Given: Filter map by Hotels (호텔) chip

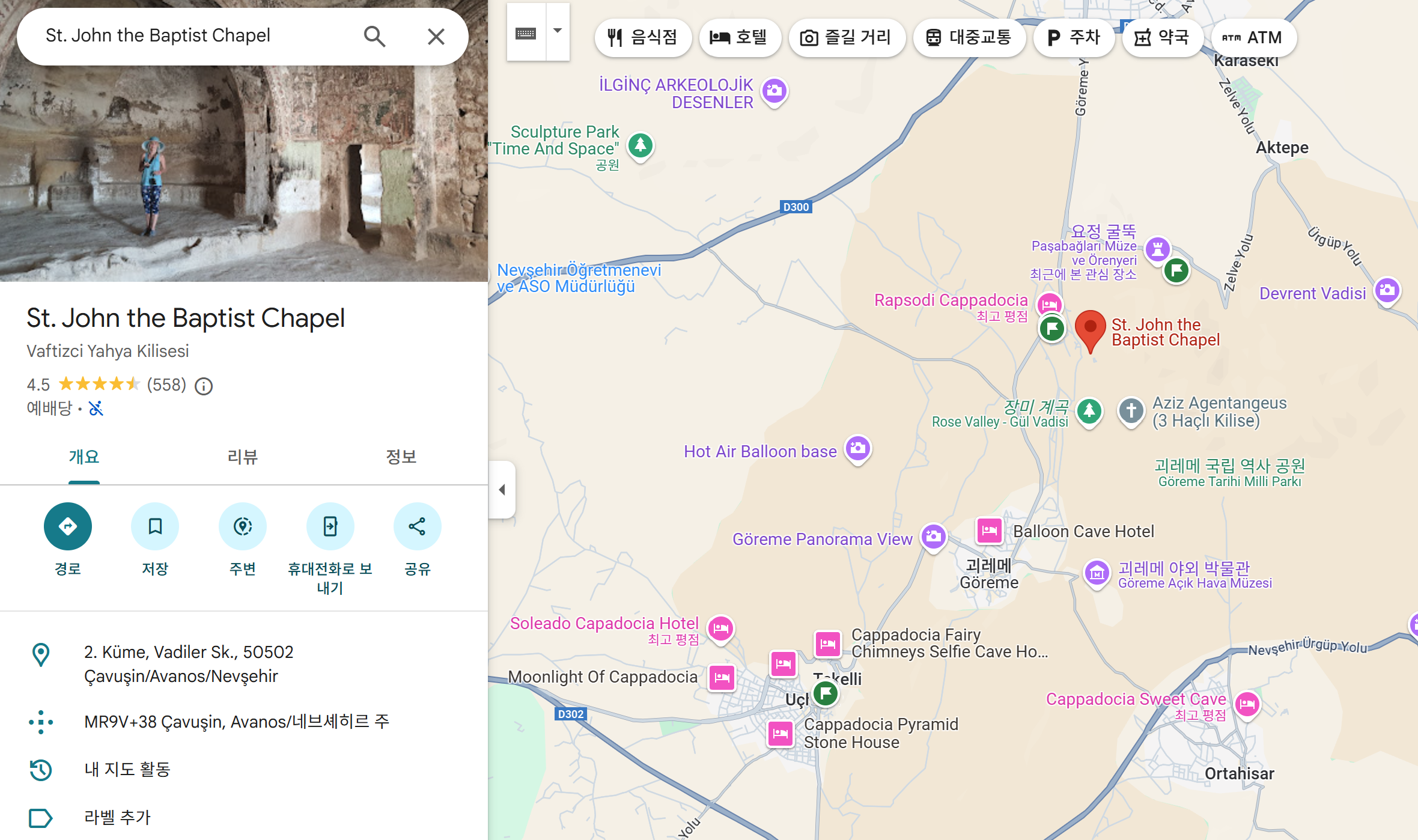Looking at the screenshot, I should [x=739, y=38].
